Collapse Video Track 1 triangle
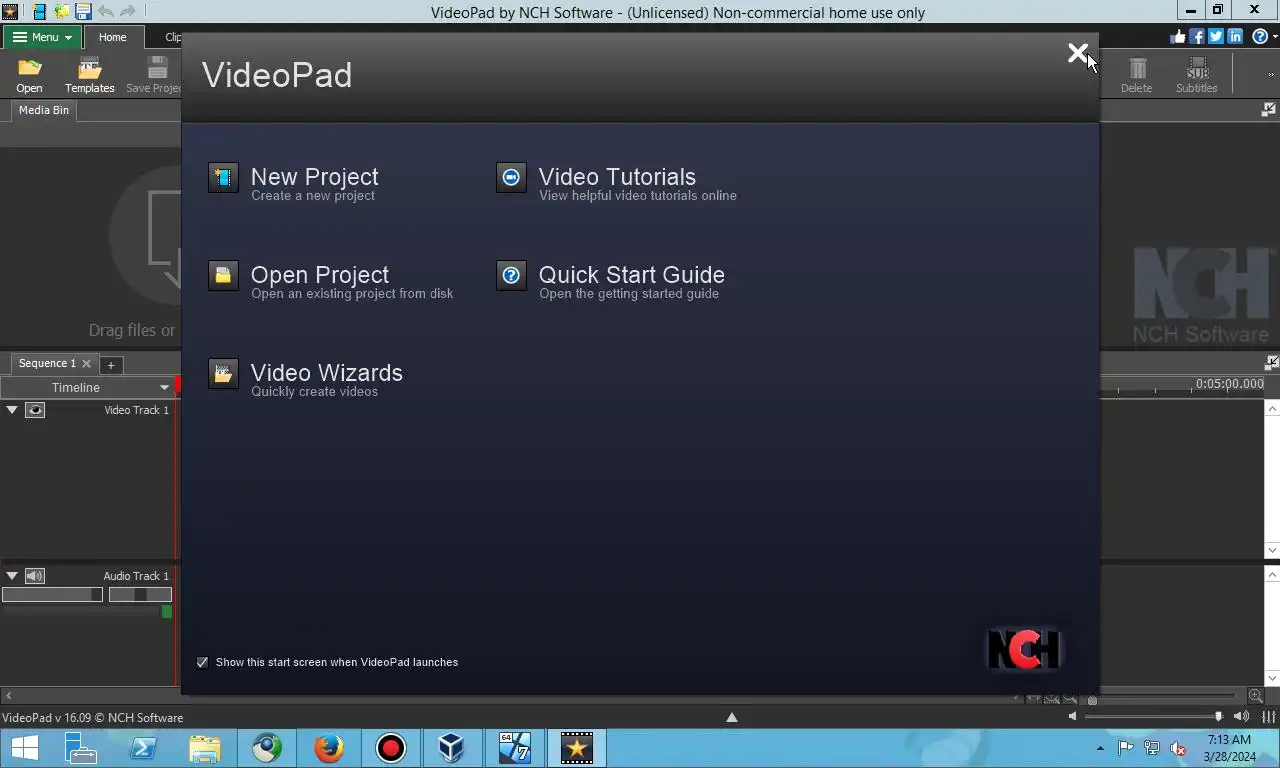 (12, 410)
